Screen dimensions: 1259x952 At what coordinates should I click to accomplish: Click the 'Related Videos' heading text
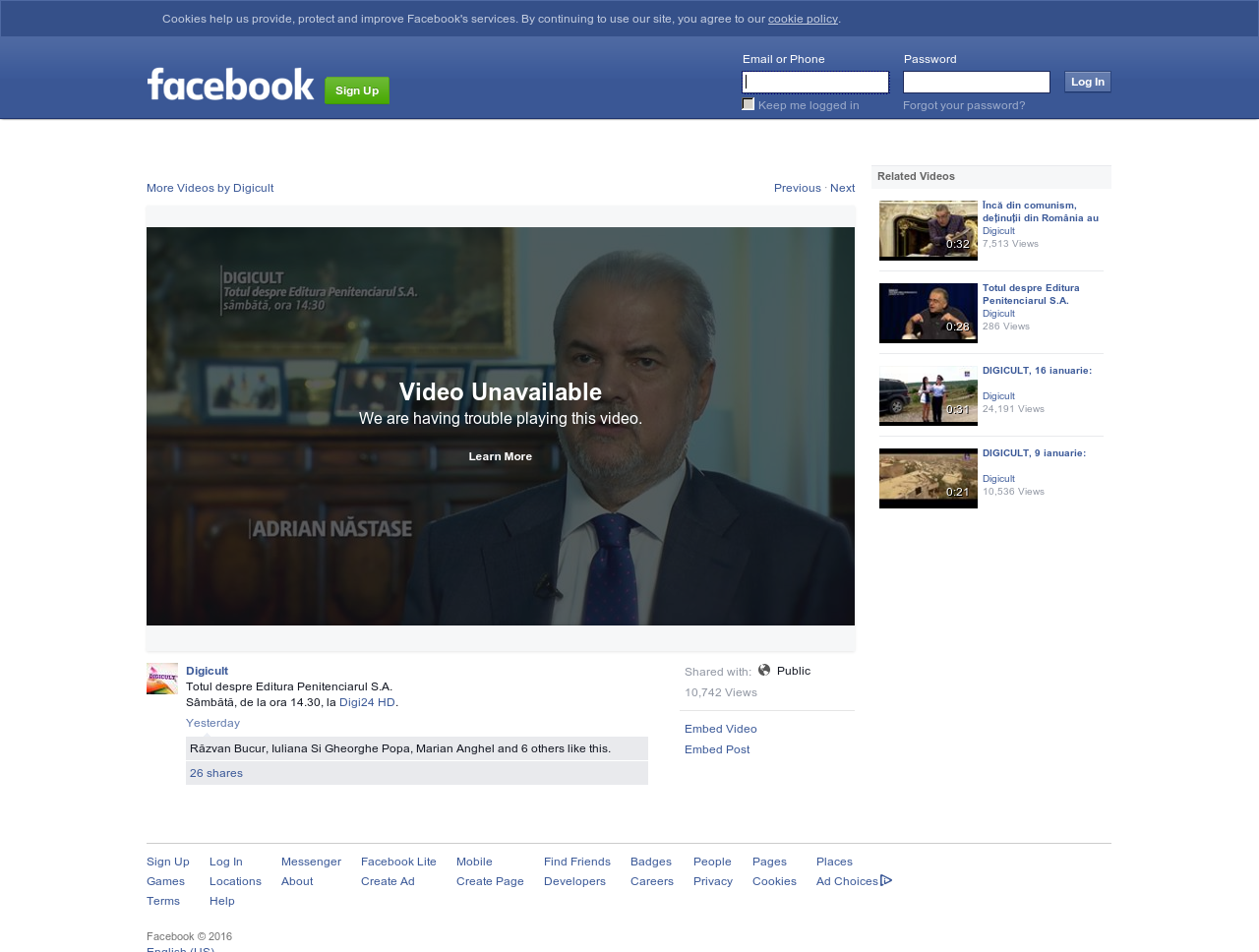click(916, 176)
